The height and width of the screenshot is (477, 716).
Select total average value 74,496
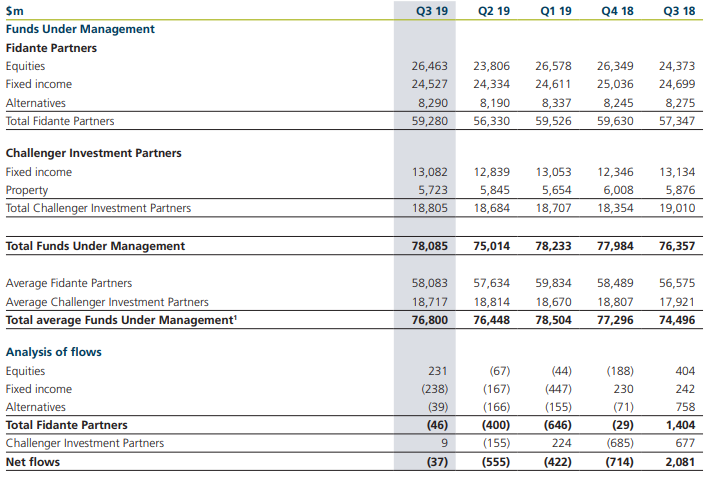[x=677, y=320]
